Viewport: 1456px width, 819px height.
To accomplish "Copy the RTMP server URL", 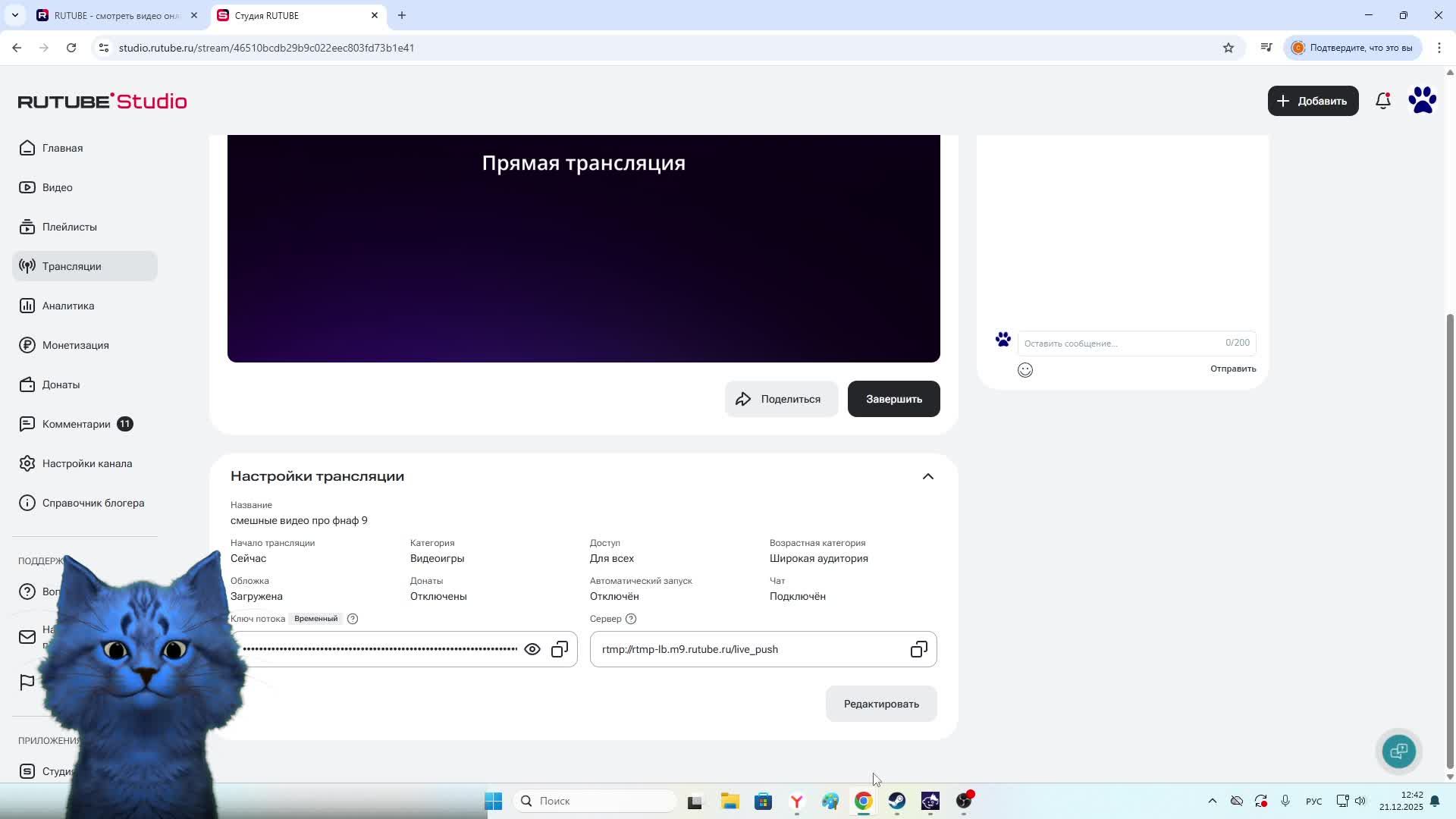I will pos(918,649).
